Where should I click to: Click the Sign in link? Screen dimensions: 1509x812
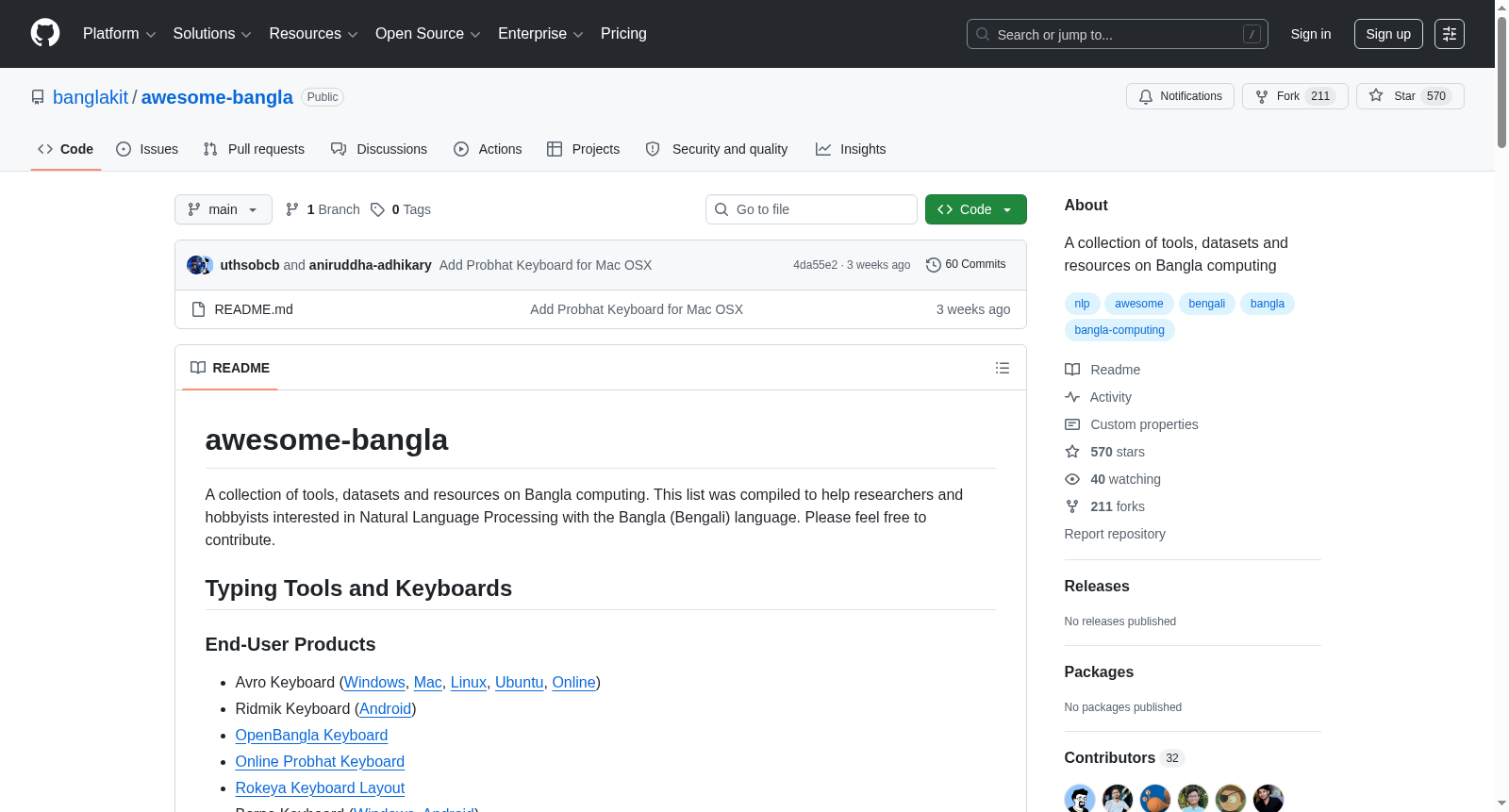[1311, 34]
